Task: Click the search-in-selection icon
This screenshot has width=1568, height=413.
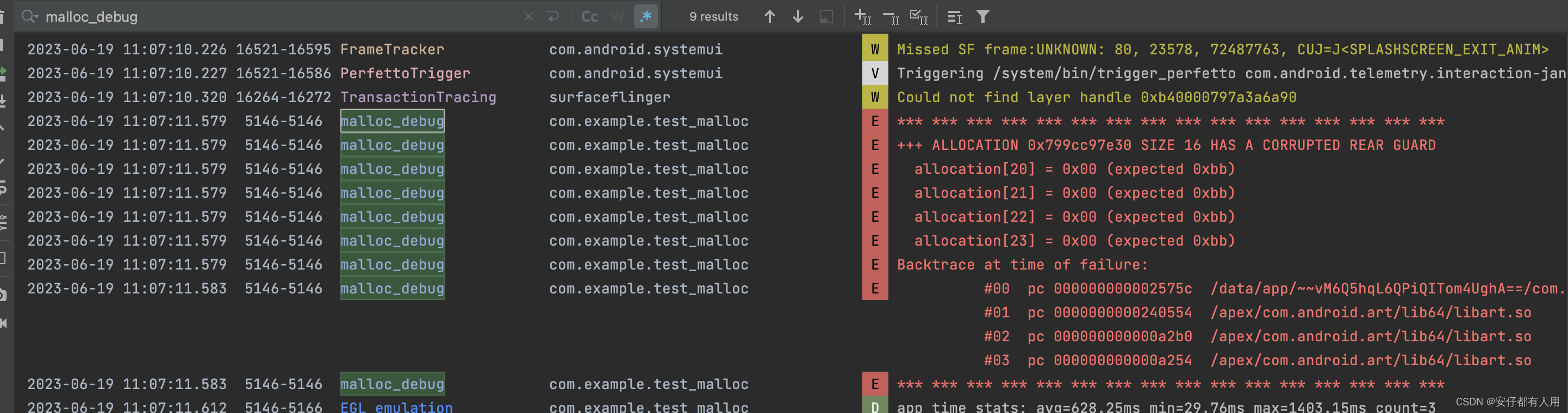Action: pos(826,16)
